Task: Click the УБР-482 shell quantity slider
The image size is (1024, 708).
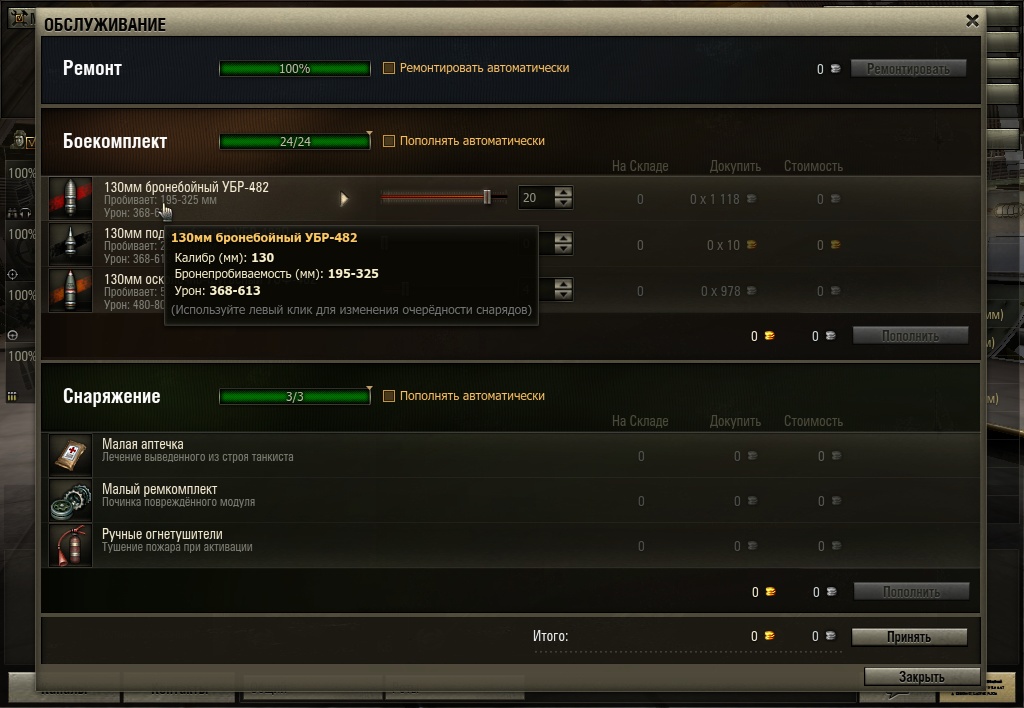Action: click(x=444, y=197)
